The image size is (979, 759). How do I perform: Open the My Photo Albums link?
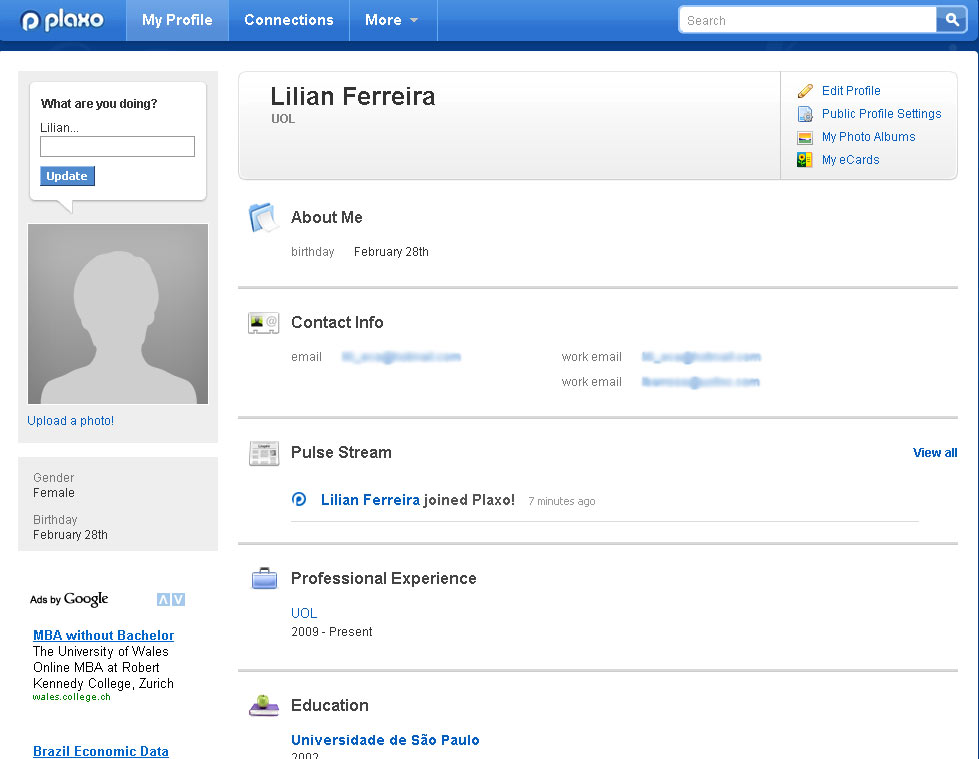tap(868, 137)
